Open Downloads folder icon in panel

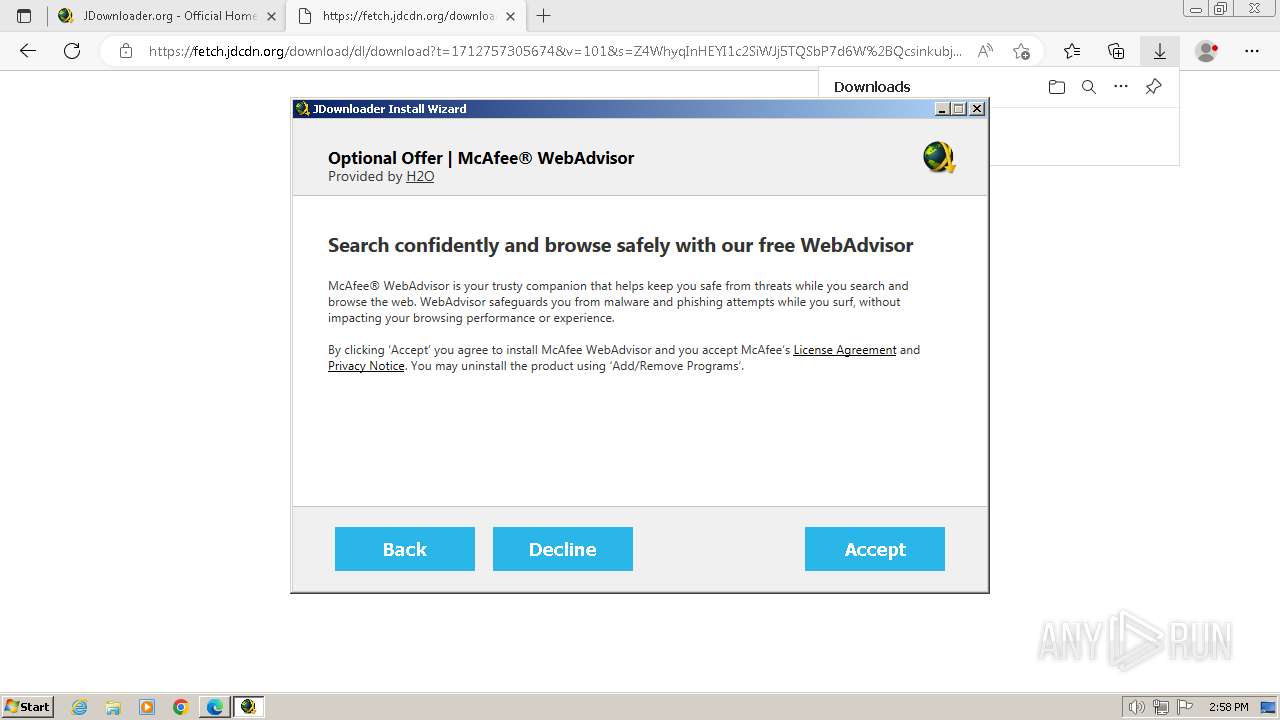[x=1057, y=87]
